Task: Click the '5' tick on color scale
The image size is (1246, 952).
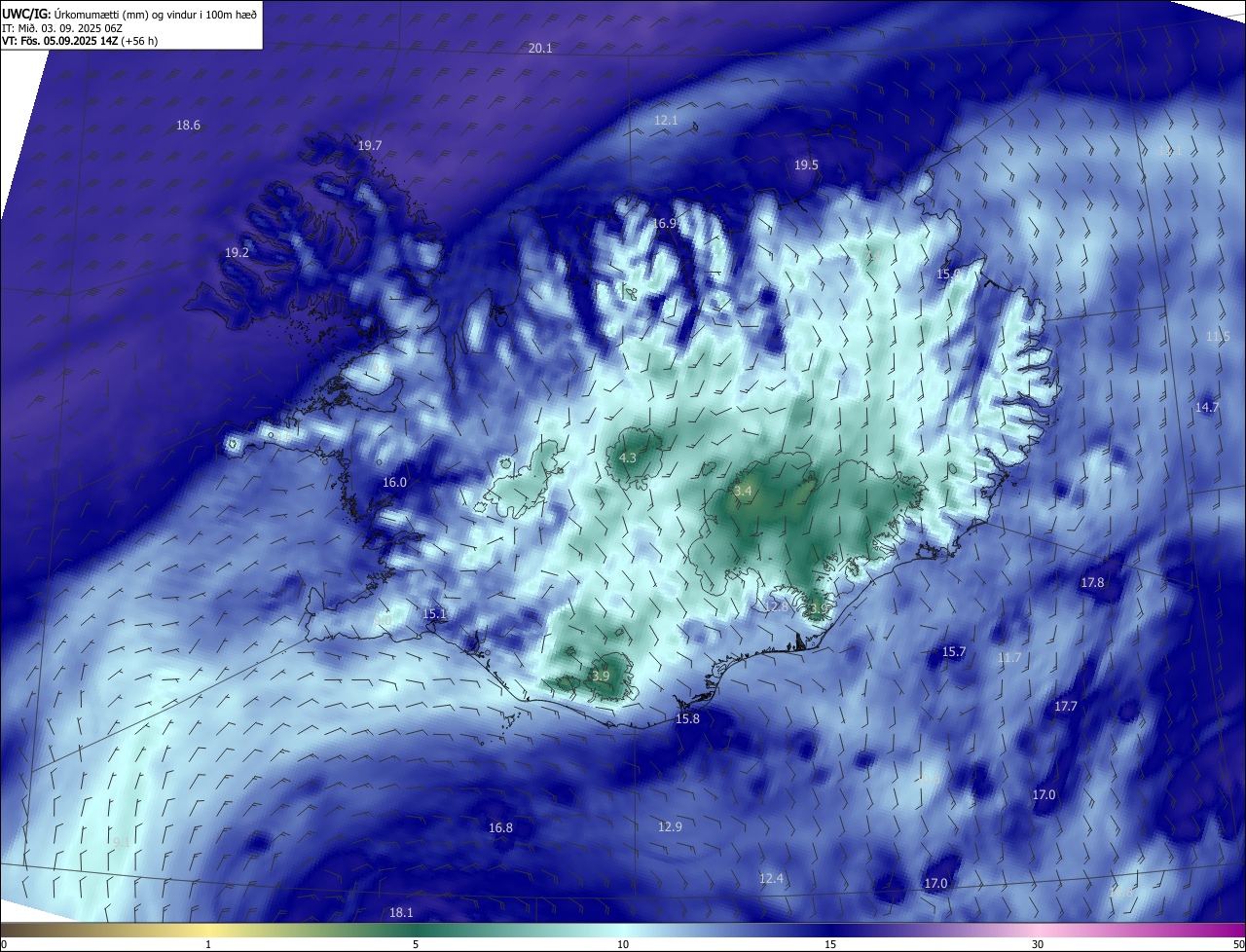Action: click(x=416, y=944)
